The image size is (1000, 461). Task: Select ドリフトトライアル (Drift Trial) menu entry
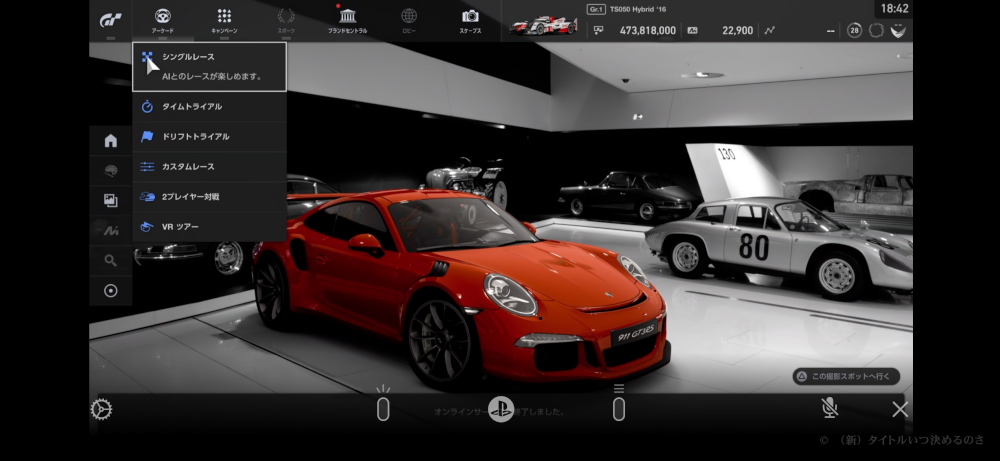pyautogui.click(x=209, y=136)
